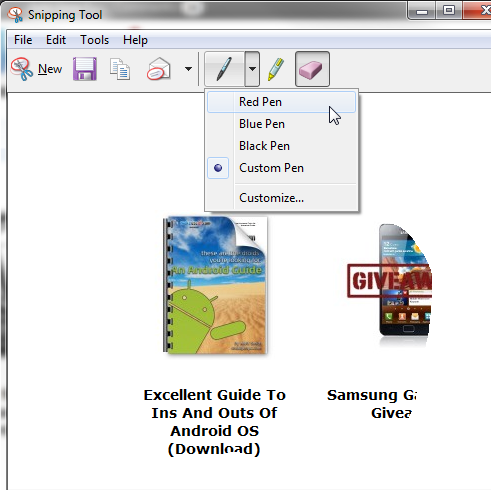491x490 pixels.
Task: Open the Help menu
Action: 135,40
